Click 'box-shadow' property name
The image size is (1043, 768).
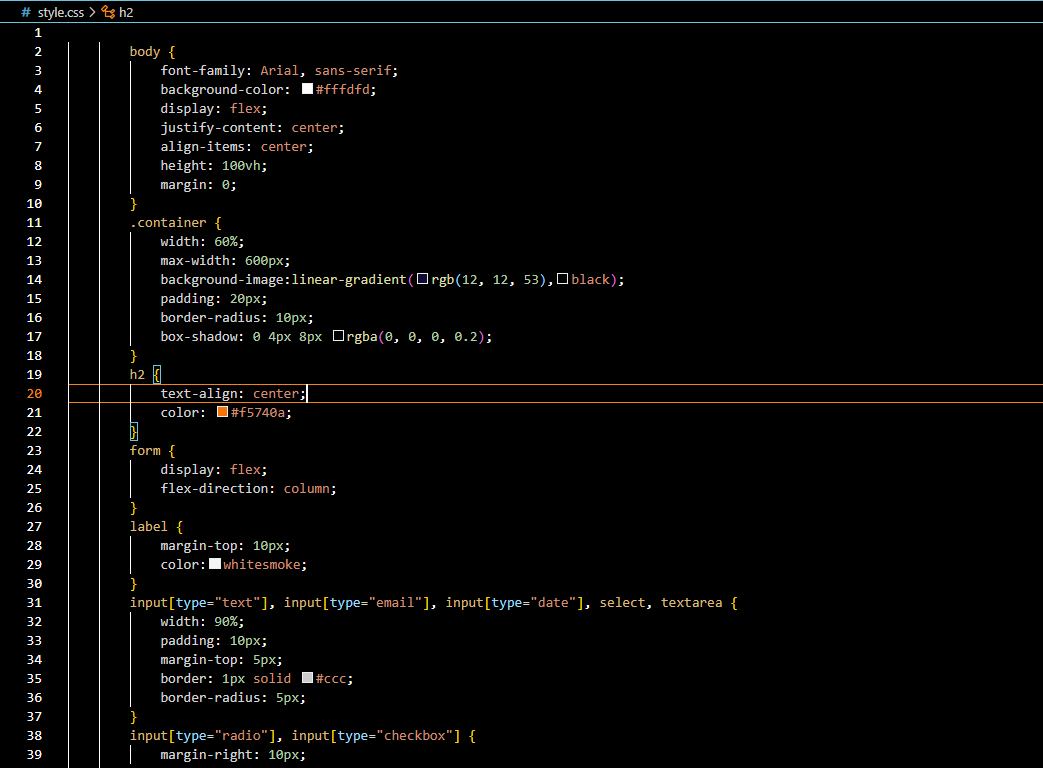pyautogui.click(x=199, y=336)
